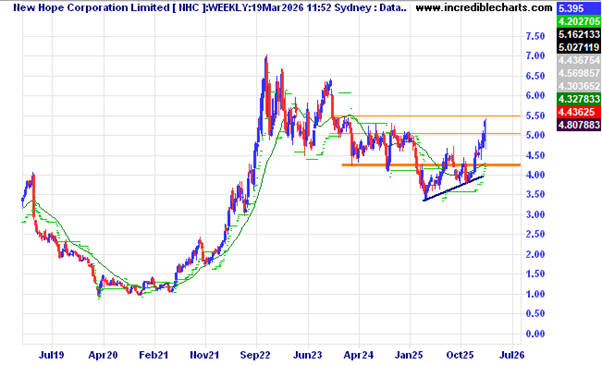Click the red 4.43625 value box

(579, 112)
